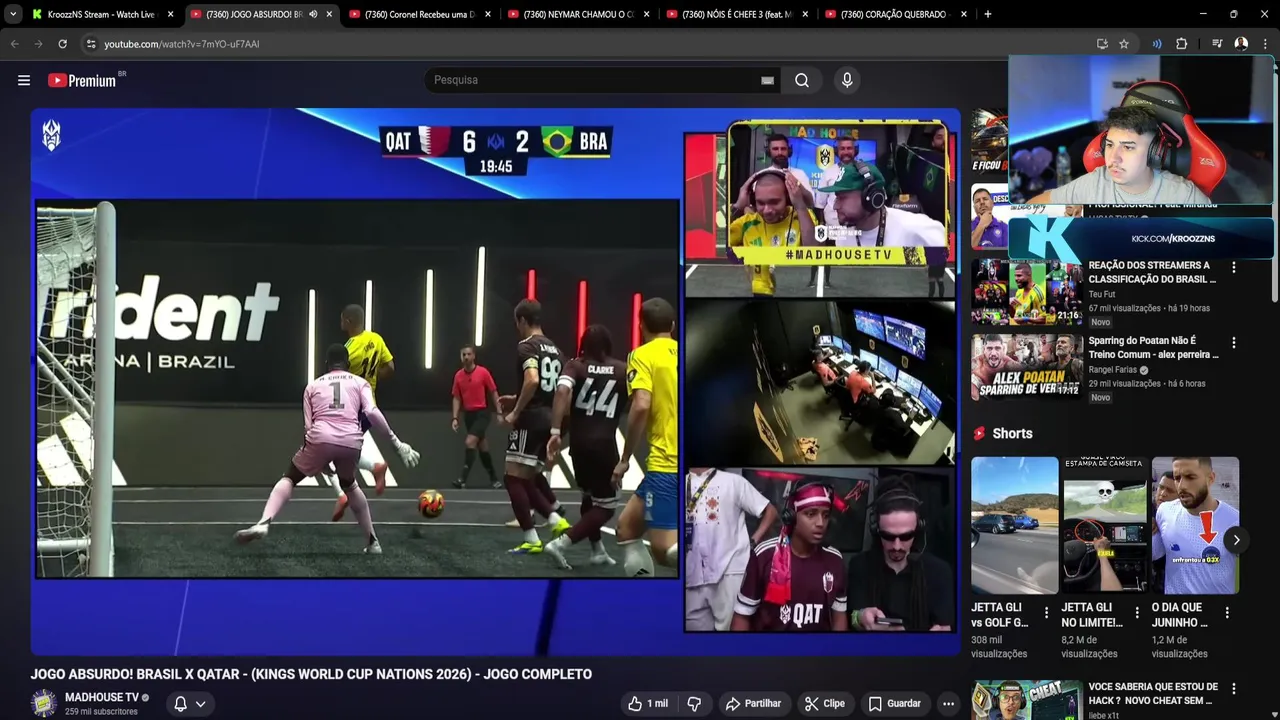Start voice search with microphone
The image size is (1280, 720).
(847, 80)
